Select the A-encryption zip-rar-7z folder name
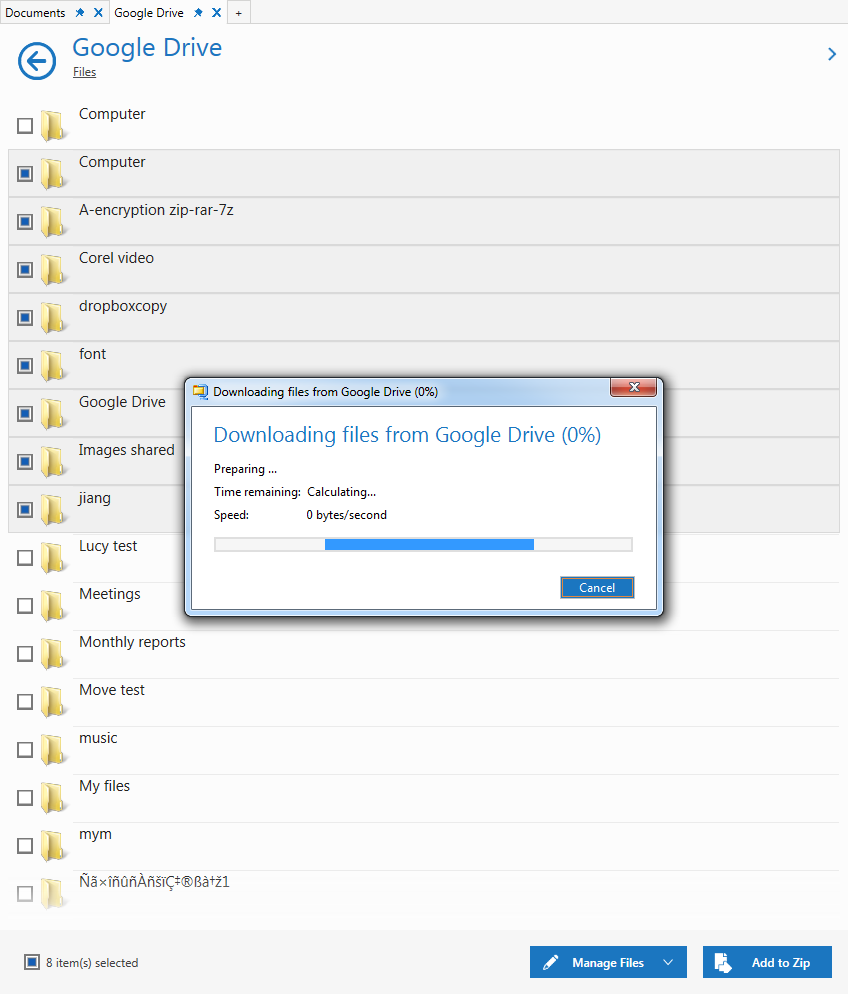The height and width of the screenshot is (994, 848). (x=157, y=210)
